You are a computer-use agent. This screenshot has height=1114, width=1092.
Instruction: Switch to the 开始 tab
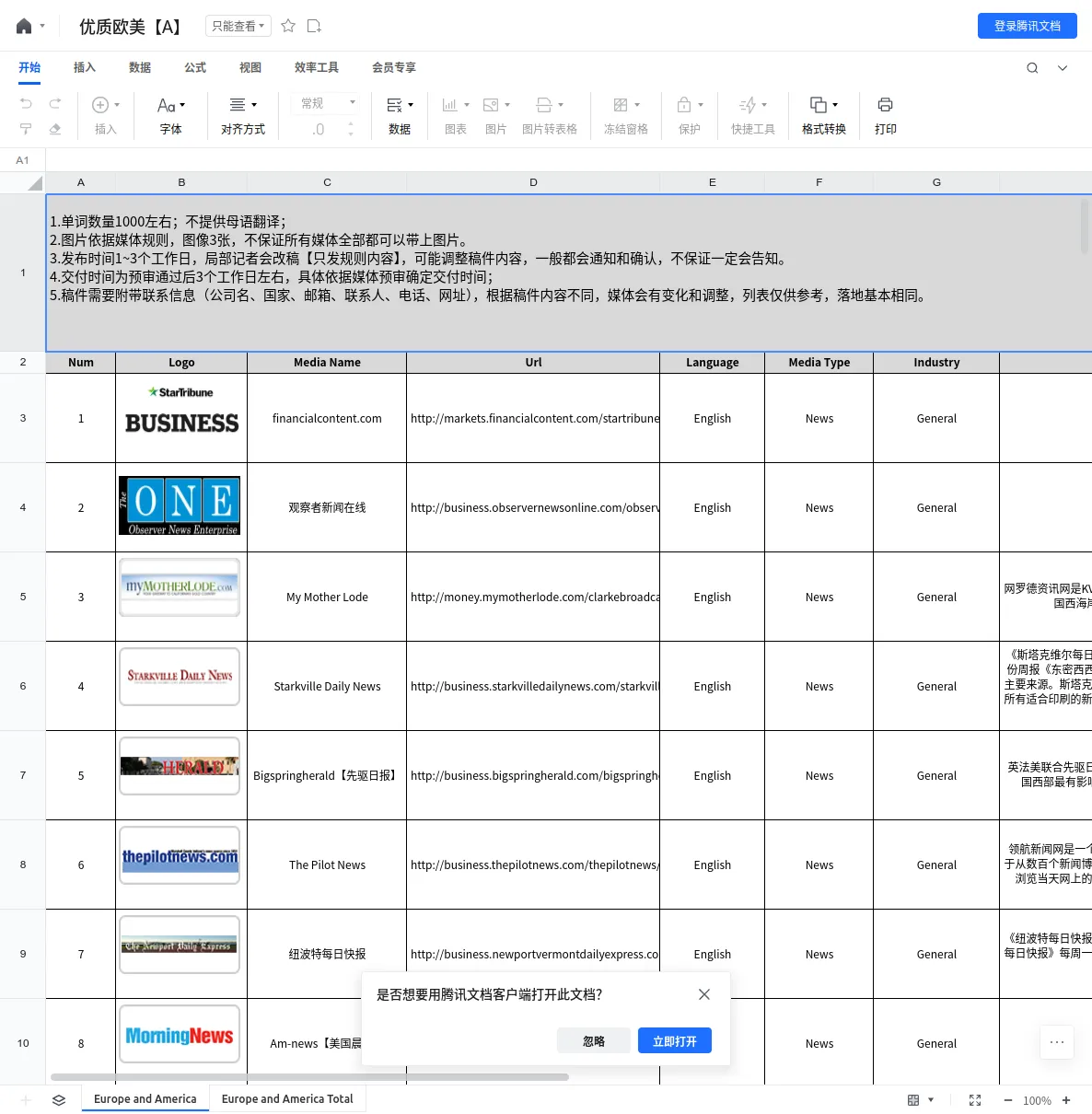(x=29, y=67)
